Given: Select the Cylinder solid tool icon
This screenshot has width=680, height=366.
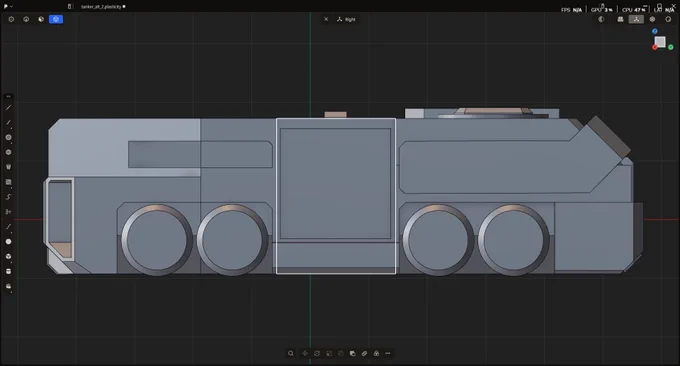Looking at the screenshot, I should pos(8,271).
